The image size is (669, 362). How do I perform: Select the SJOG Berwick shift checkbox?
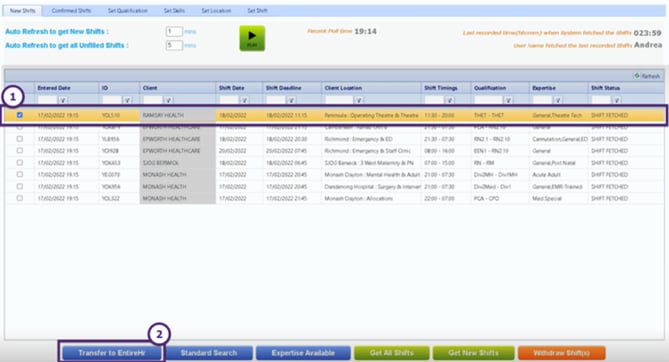pos(20,163)
